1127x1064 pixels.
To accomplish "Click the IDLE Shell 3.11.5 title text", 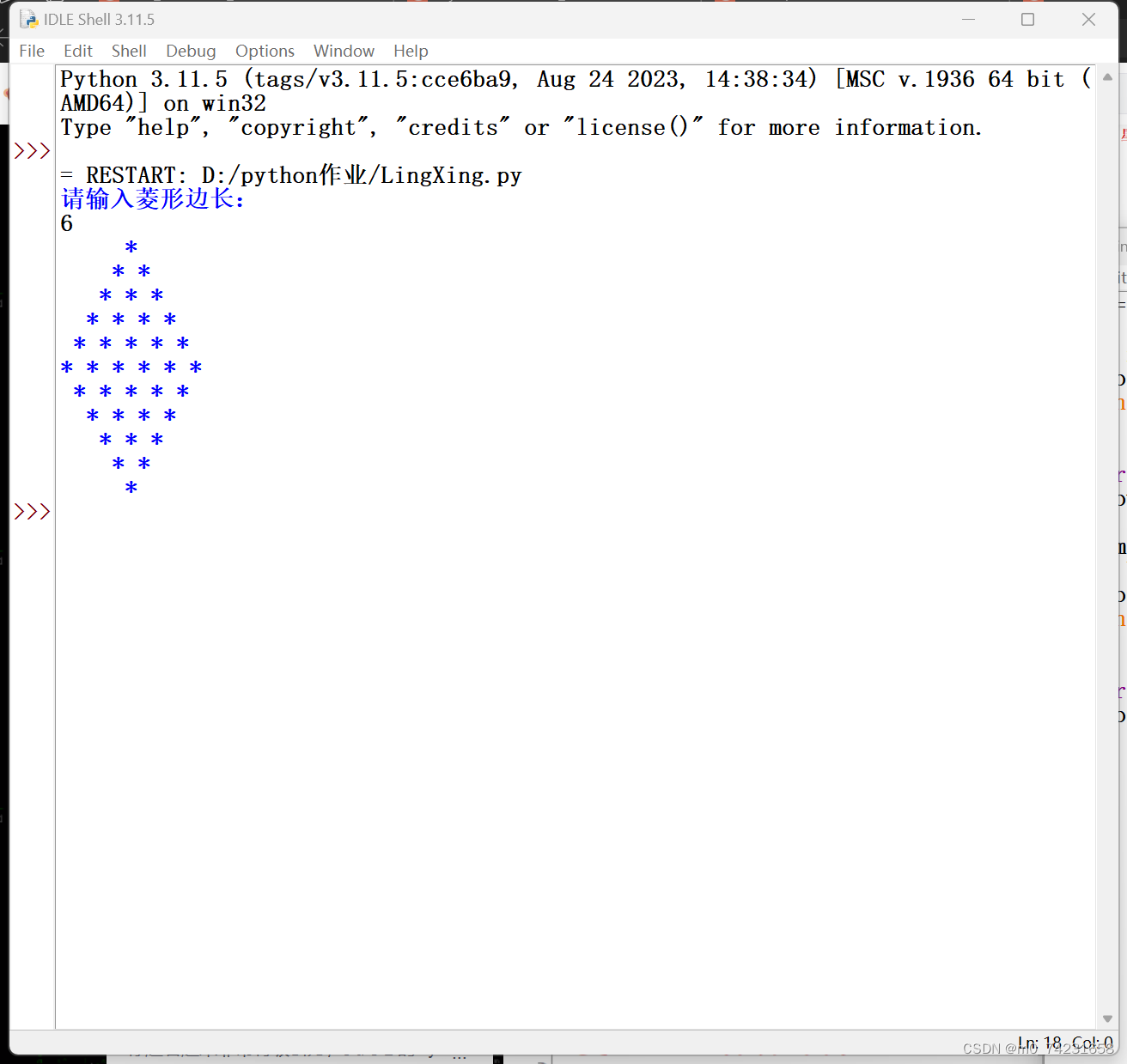I will tap(100, 19).
